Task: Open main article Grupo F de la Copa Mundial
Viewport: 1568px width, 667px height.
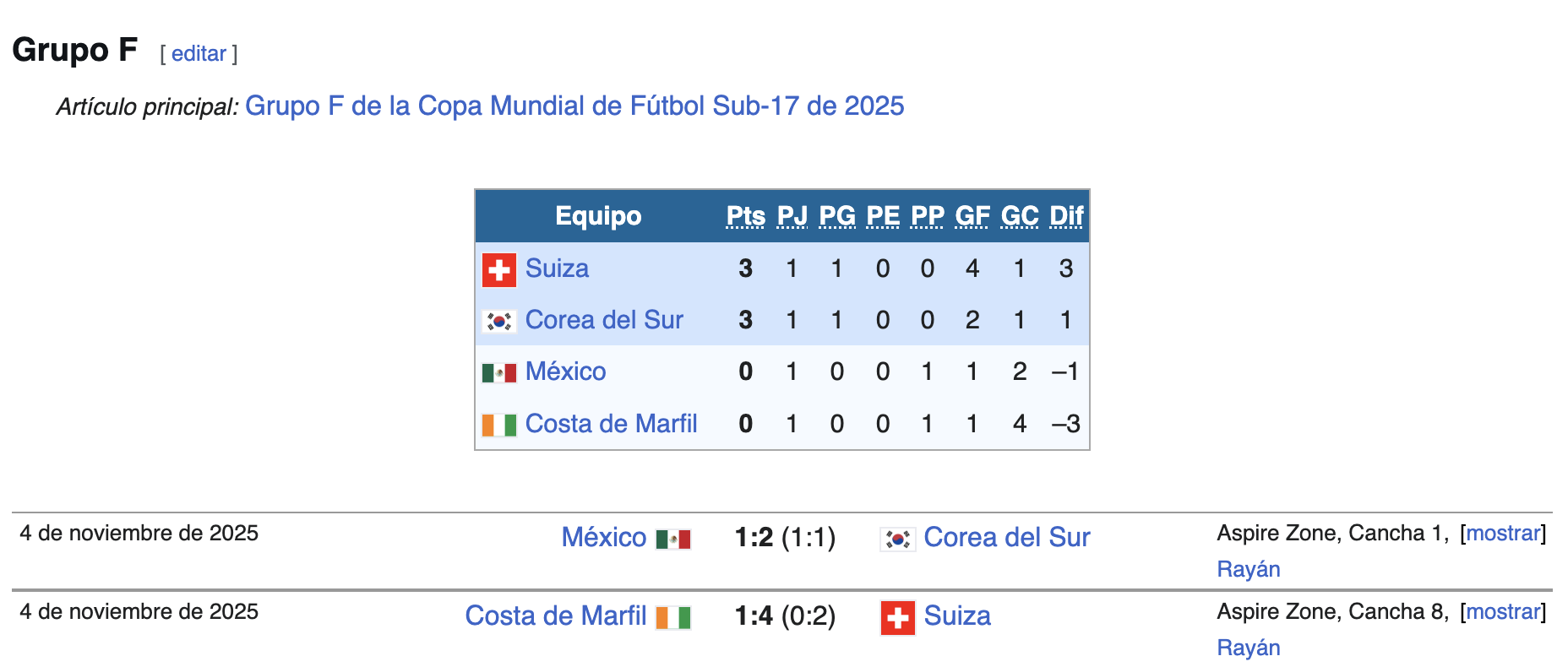Action: (x=574, y=106)
